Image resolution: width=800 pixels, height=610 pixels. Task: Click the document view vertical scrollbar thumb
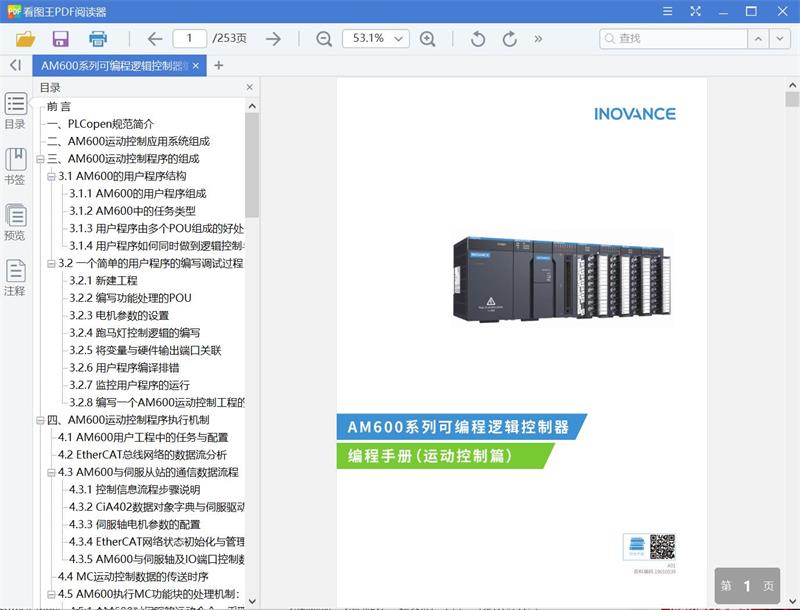[x=792, y=99]
